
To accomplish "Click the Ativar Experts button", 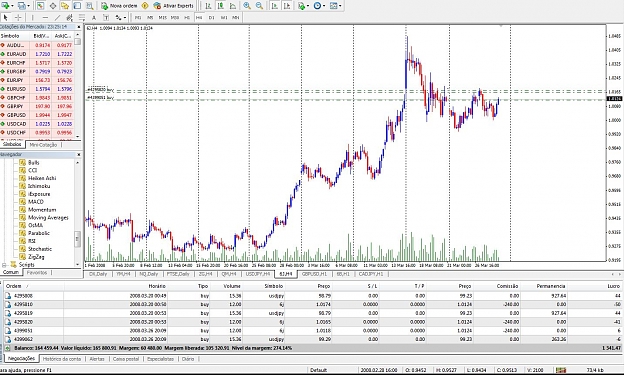I will [173, 6].
